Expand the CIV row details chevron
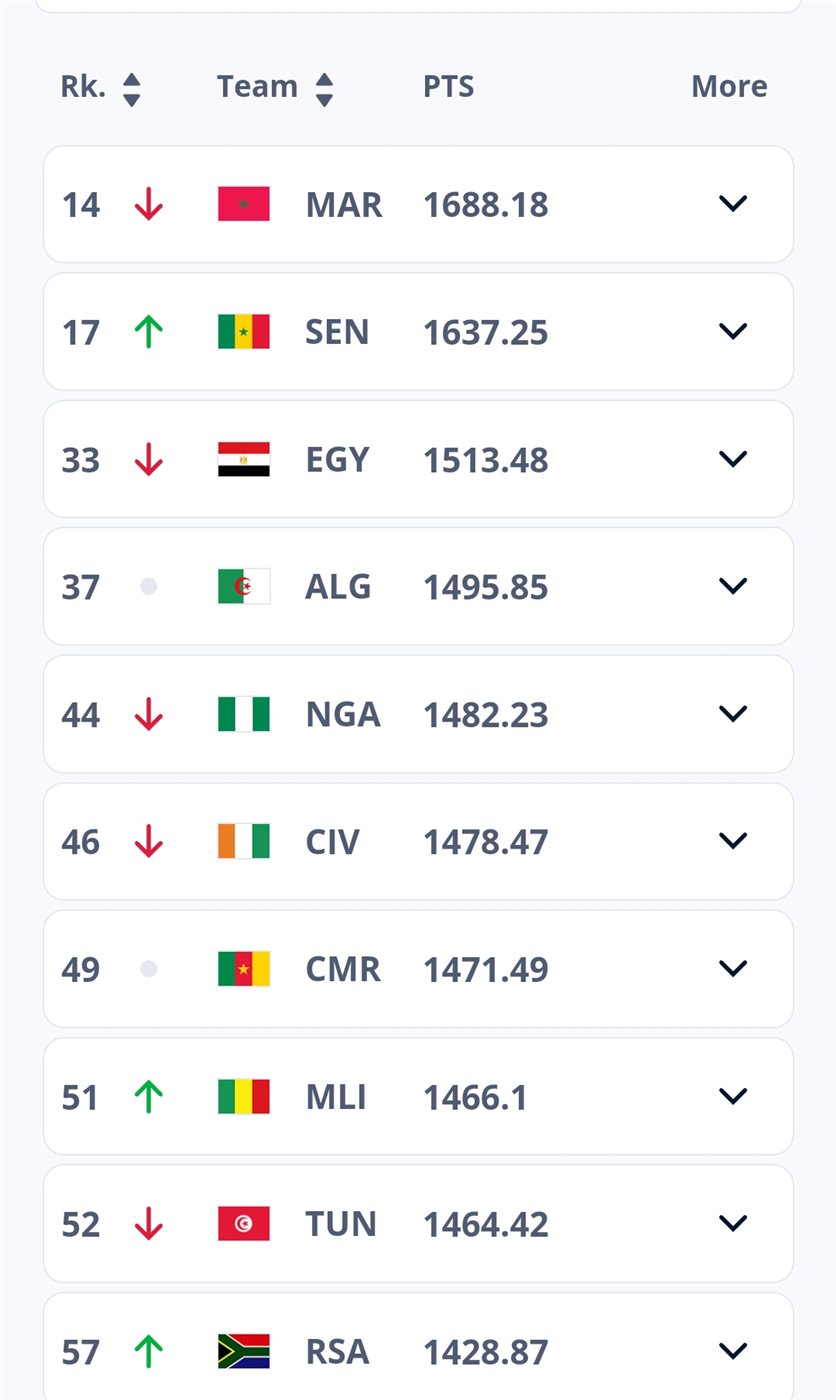The height and width of the screenshot is (1400, 836). point(733,841)
